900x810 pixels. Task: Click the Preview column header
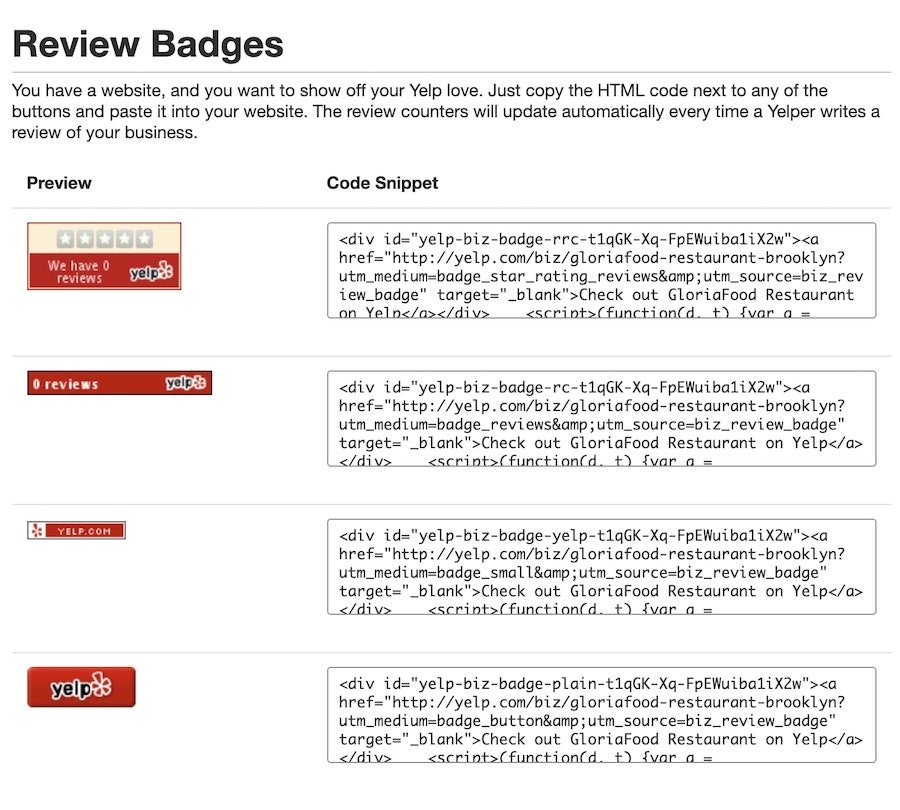click(x=59, y=183)
